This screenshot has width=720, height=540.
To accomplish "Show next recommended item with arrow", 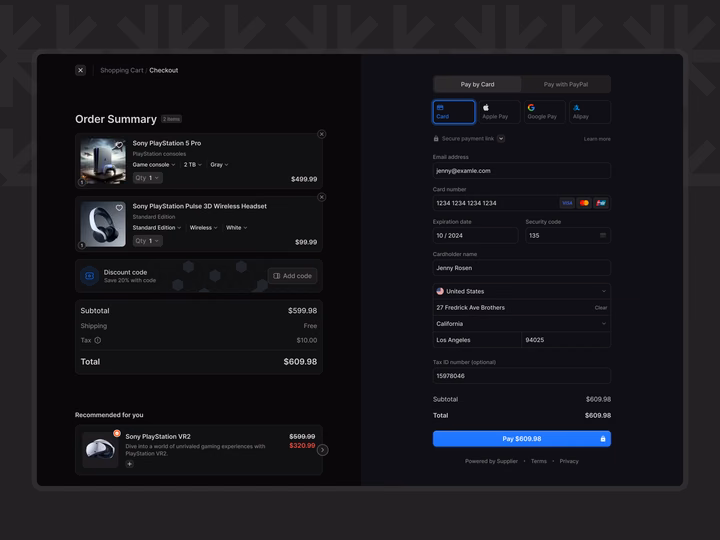I will [323, 450].
